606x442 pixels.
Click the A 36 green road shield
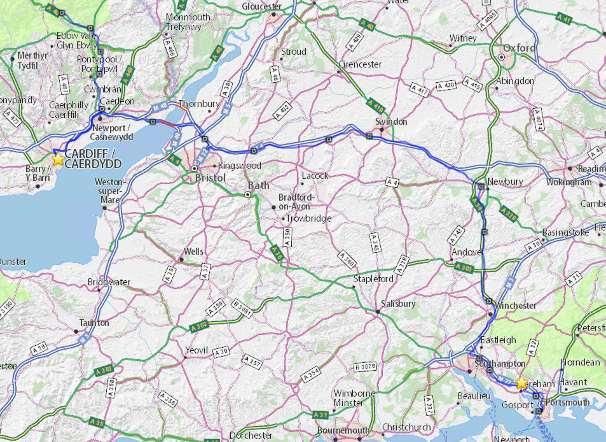(x=277, y=253)
